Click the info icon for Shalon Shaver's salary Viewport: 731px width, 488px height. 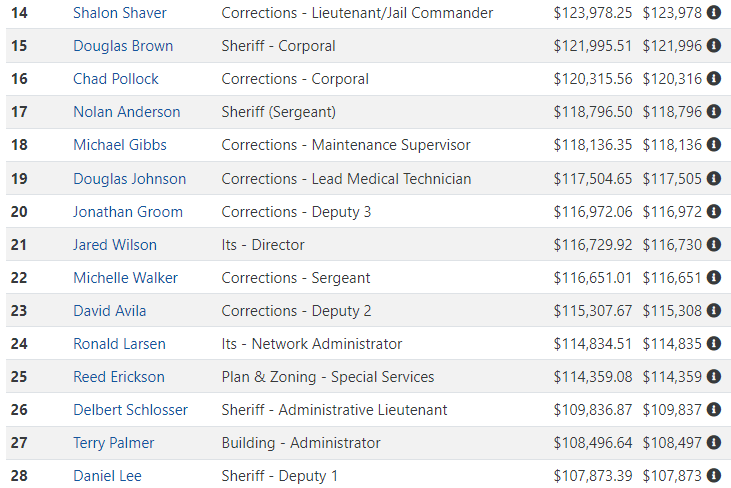[714, 13]
